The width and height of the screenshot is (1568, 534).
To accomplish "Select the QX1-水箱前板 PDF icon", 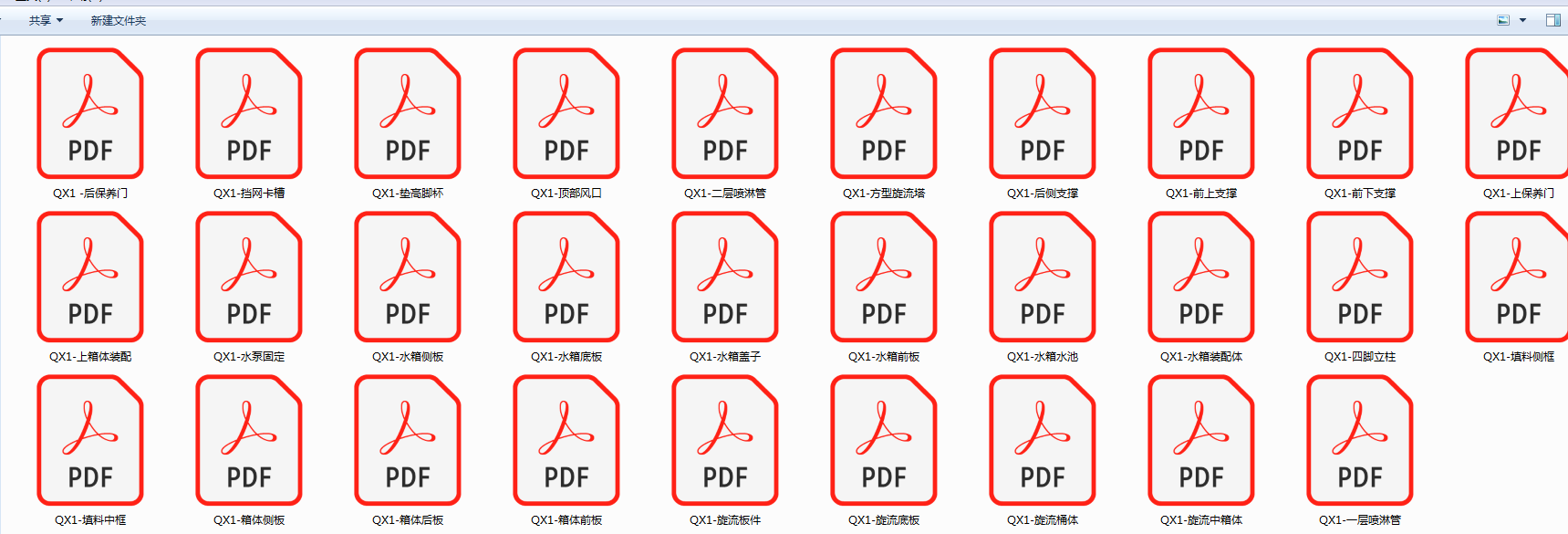I will pyautogui.click(x=884, y=277).
